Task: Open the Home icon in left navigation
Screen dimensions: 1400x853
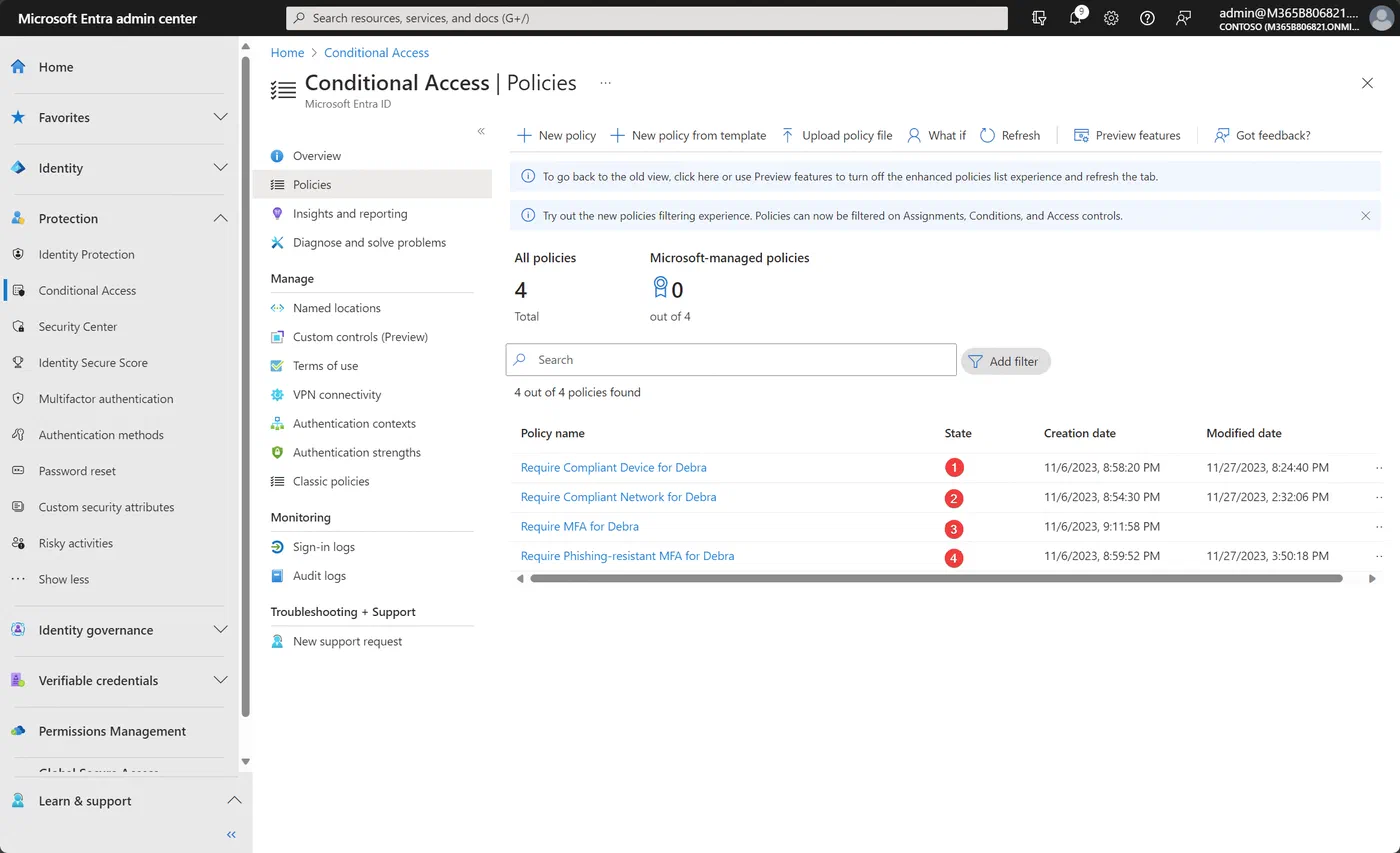Action: pos(18,67)
